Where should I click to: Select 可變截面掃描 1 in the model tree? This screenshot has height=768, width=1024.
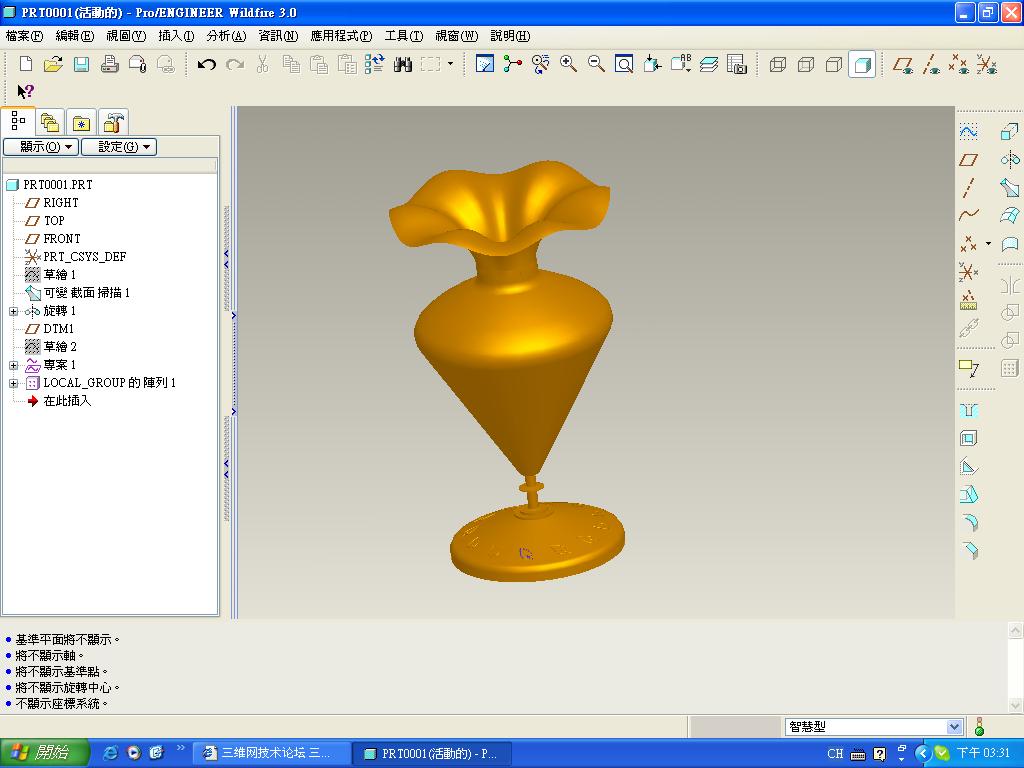point(86,293)
